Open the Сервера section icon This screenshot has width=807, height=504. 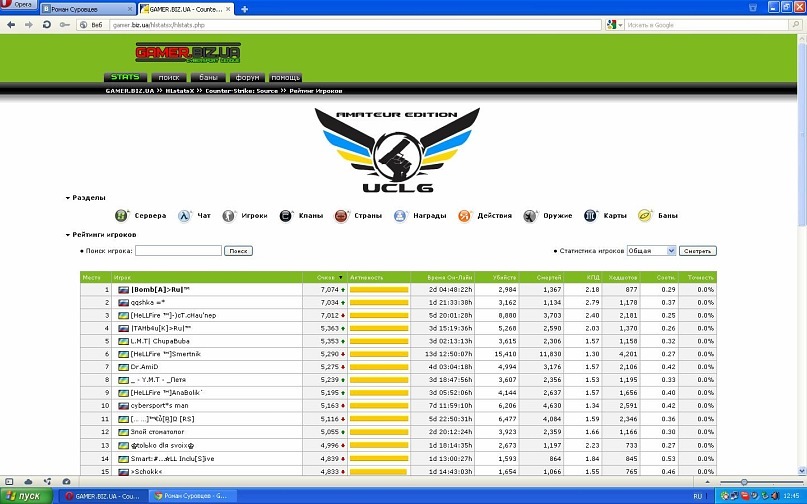click(121, 216)
